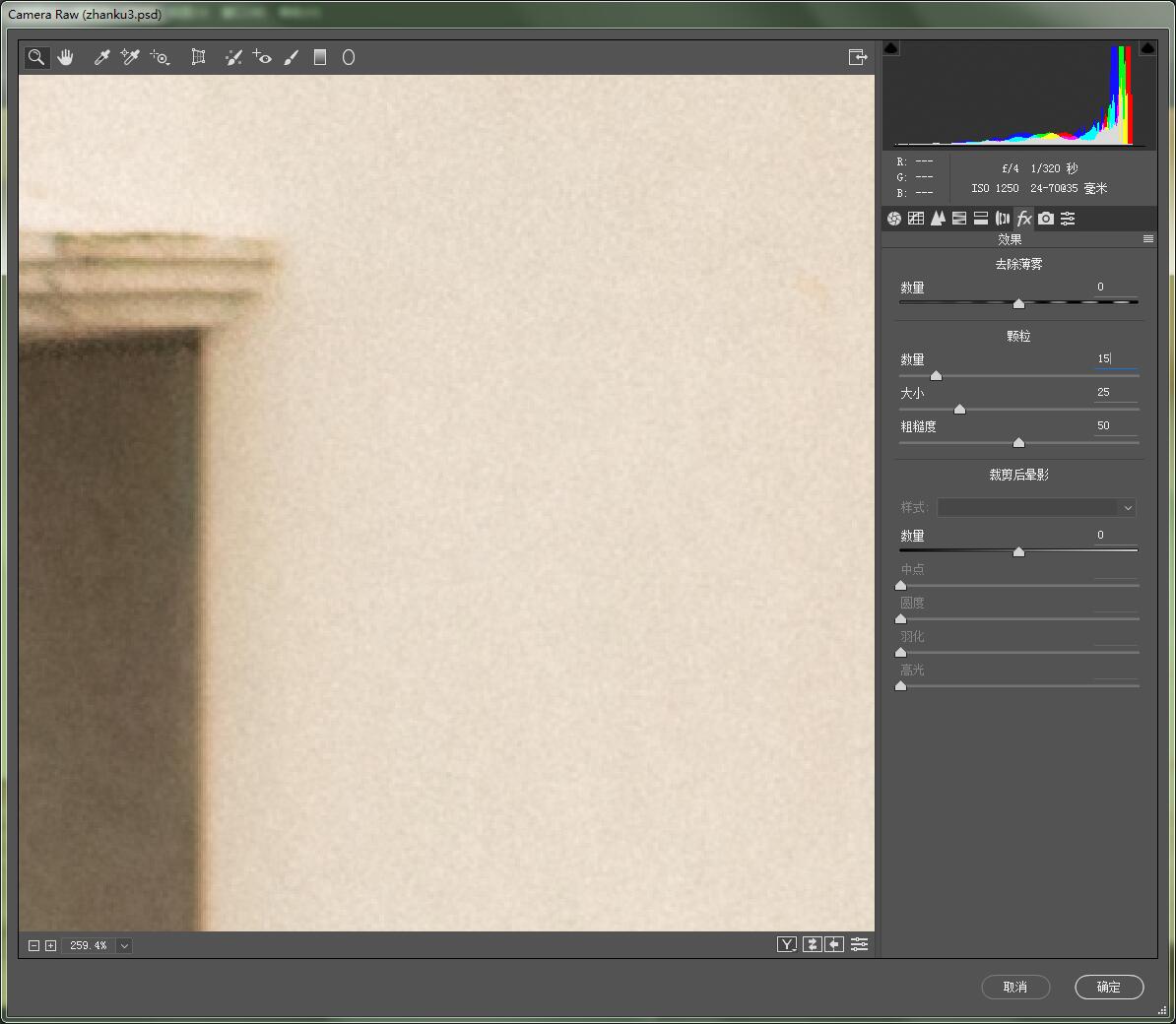Click the 颗粒 数量 value field showing 15
This screenshot has height=1024, width=1176.
click(1115, 359)
